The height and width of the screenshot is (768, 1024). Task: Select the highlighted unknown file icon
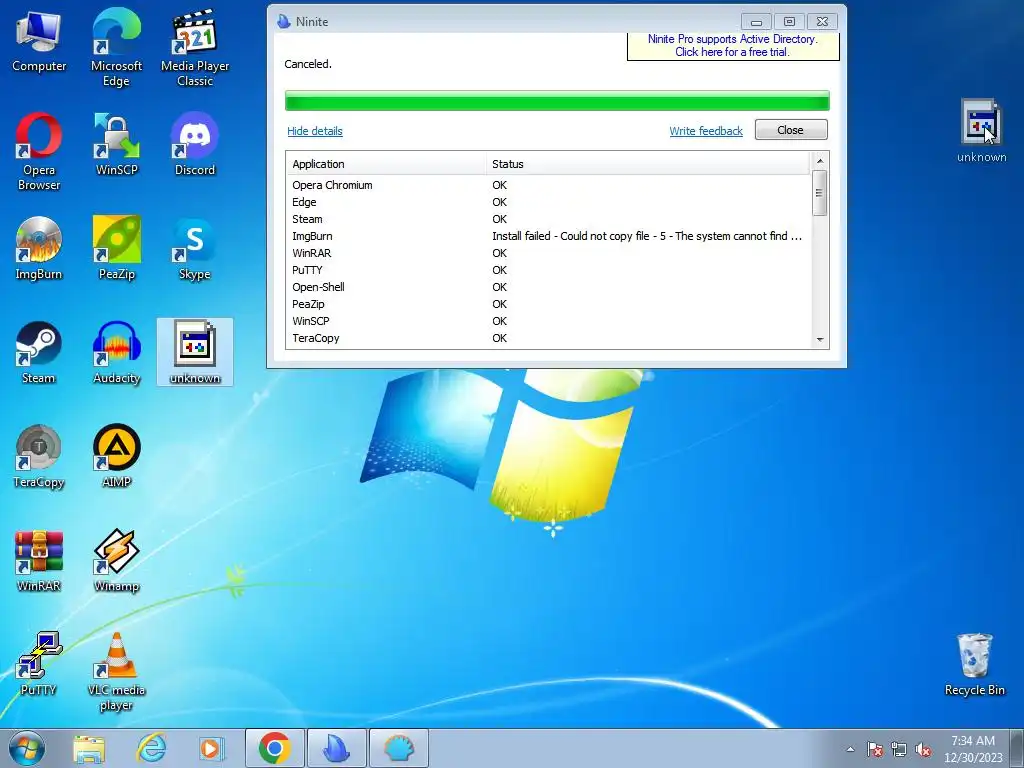[x=195, y=352]
